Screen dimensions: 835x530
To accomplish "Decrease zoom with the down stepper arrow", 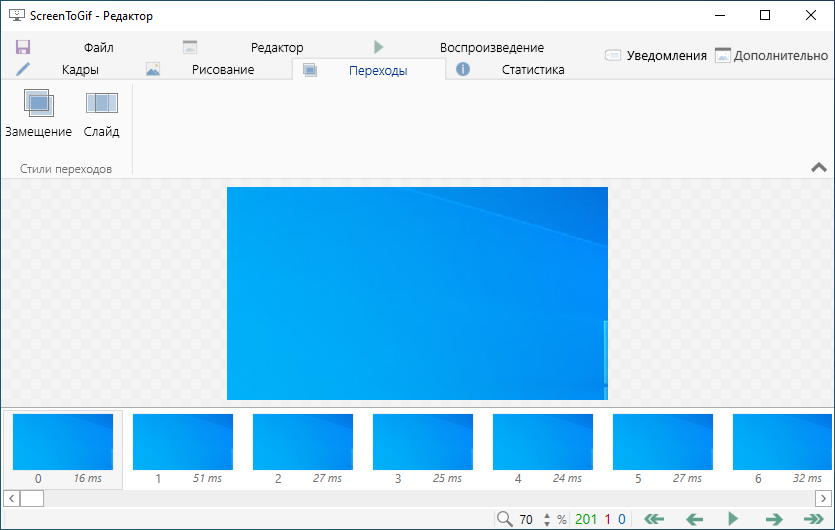I will tap(547, 523).
